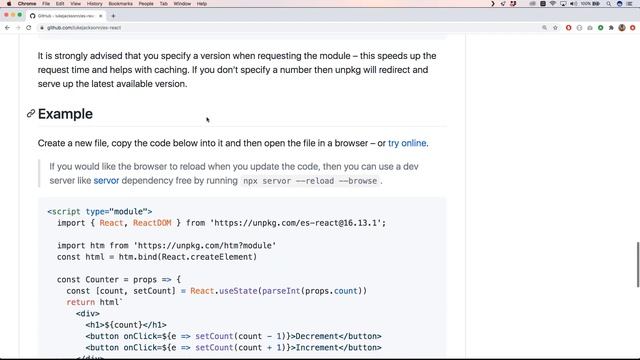Image resolution: width=640 pixels, height=360 pixels.
Task: Click the page vertical scrollbar thumb
Action: (x=638, y=264)
